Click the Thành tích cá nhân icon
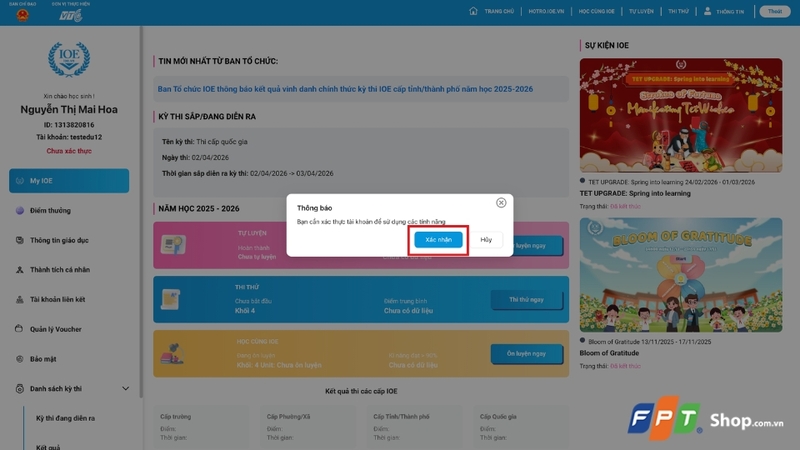The height and width of the screenshot is (450, 800). pyautogui.click(x=20, y=269)
